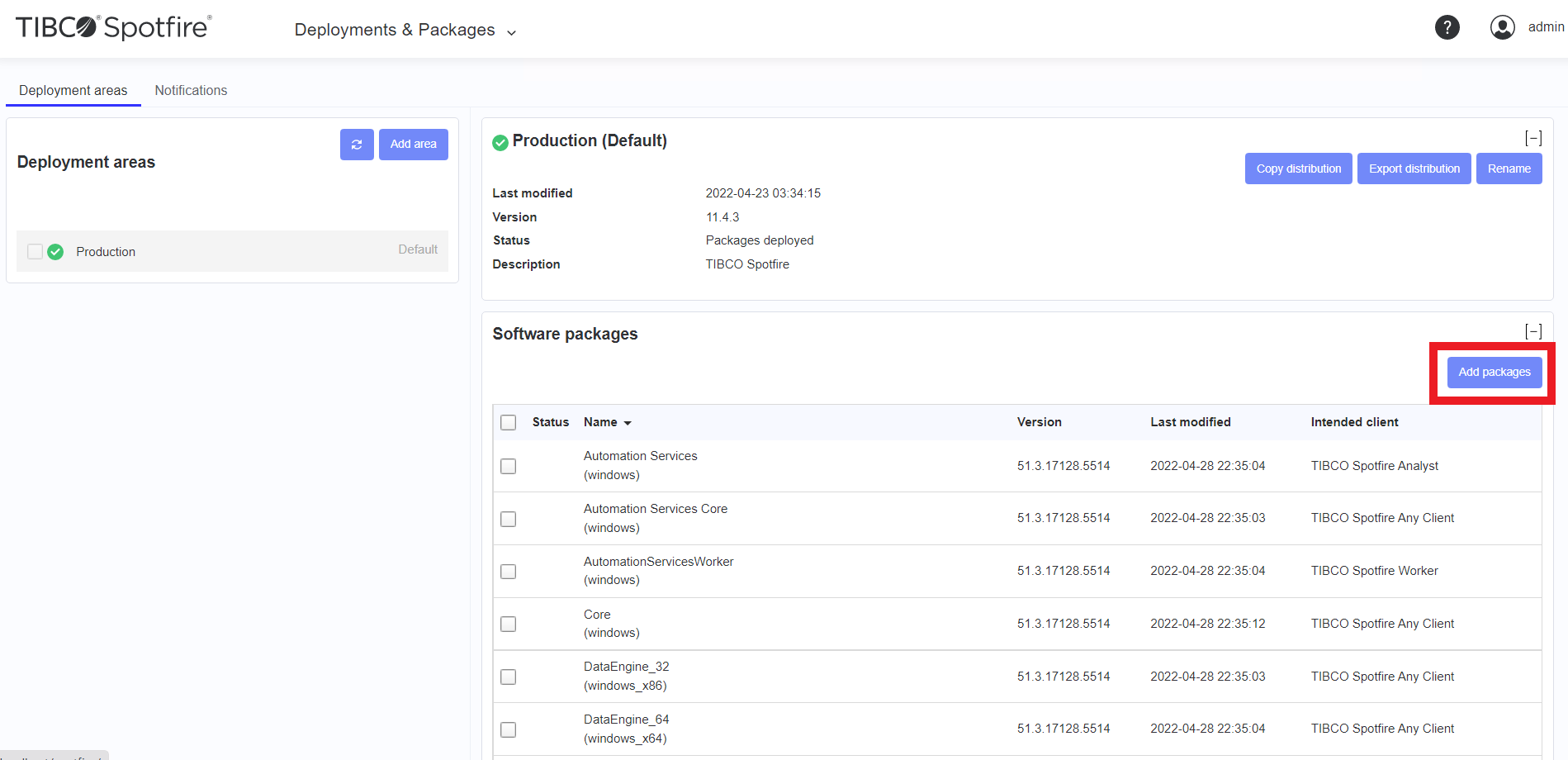
Task: Click the Intended client column header
Action: click(1355, 422)
